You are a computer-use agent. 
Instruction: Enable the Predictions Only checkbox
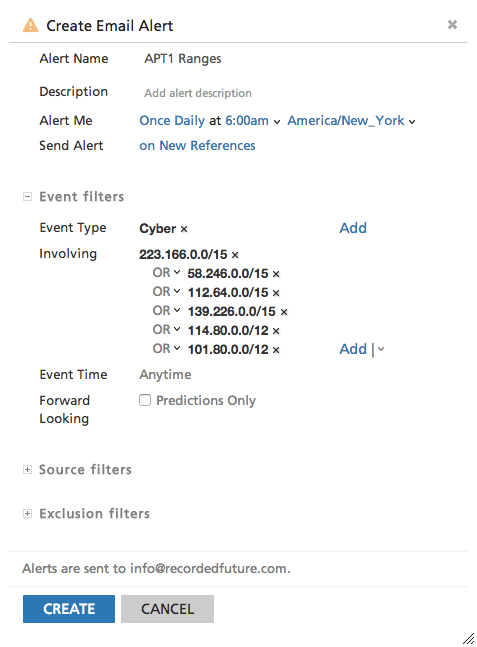(145, 400)
